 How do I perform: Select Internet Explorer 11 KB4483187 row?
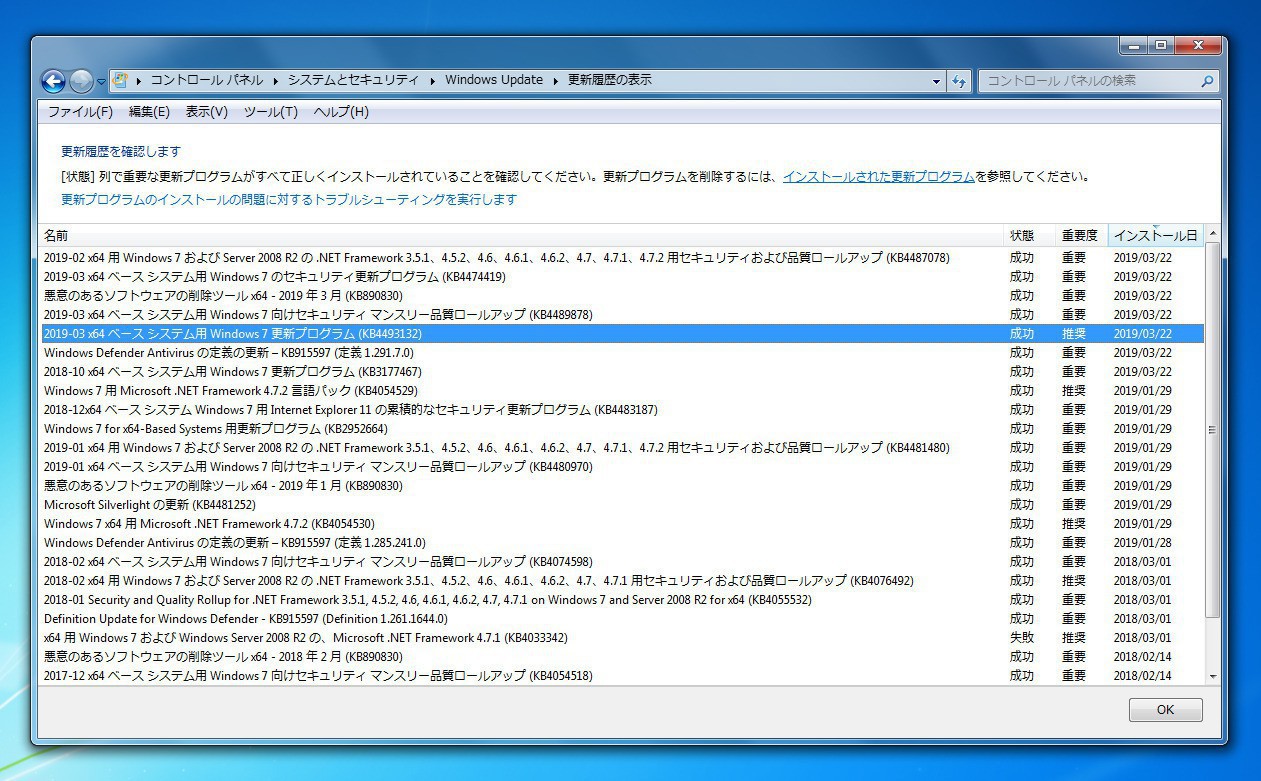pyautogui.click(x=622, y=410)
